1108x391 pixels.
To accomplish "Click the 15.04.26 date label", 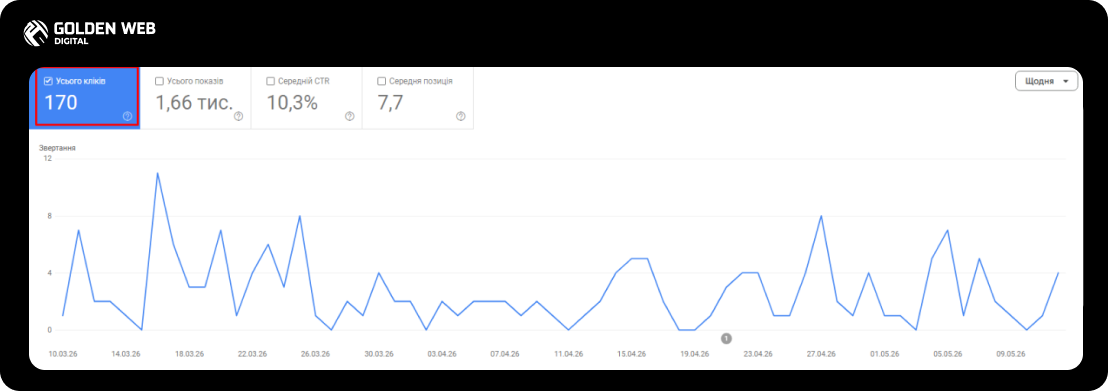I will [x=631, y=354].
